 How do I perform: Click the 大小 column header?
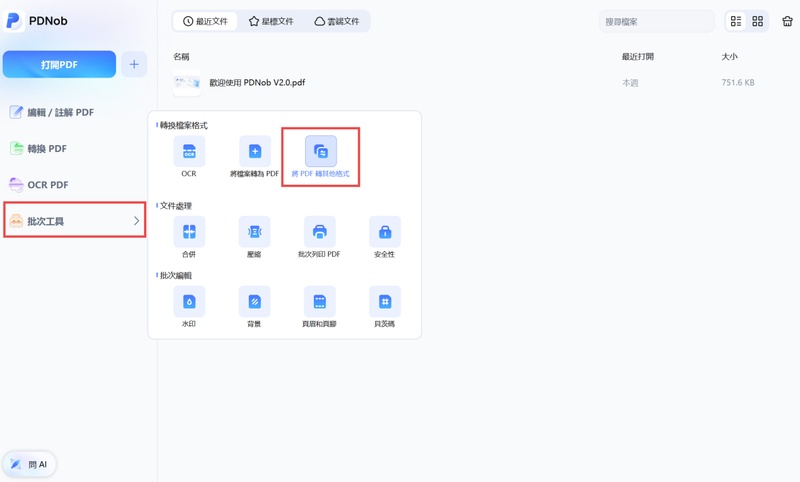click(x=730, y=57)
